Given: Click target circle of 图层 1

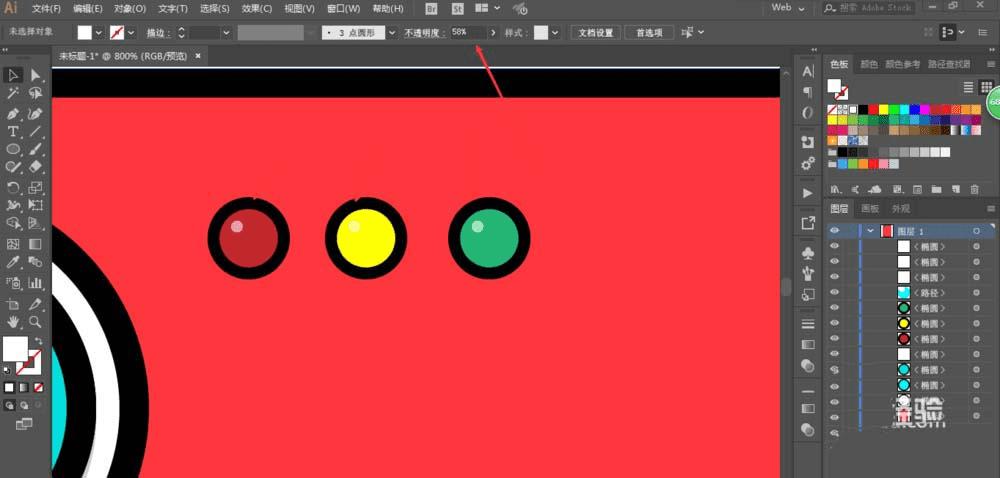Looking at the screenshot, I should [976, 231].
